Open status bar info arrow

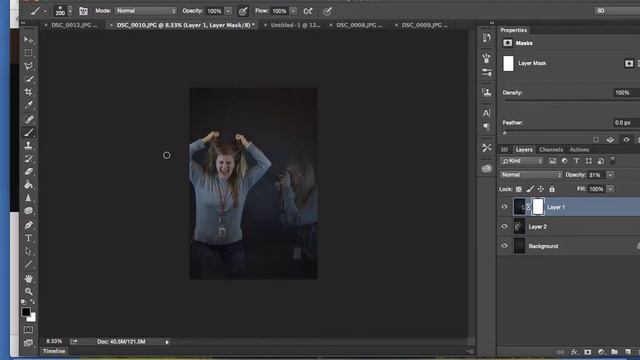167,342
